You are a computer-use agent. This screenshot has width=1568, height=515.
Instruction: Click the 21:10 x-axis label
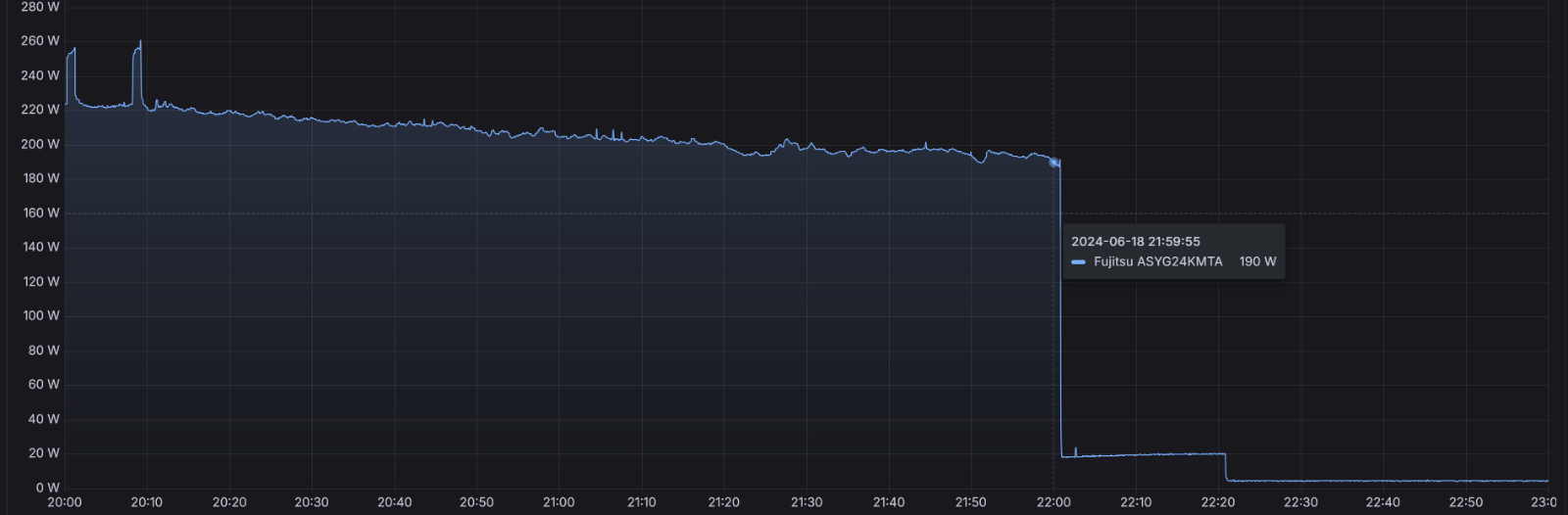pos(642,502)
